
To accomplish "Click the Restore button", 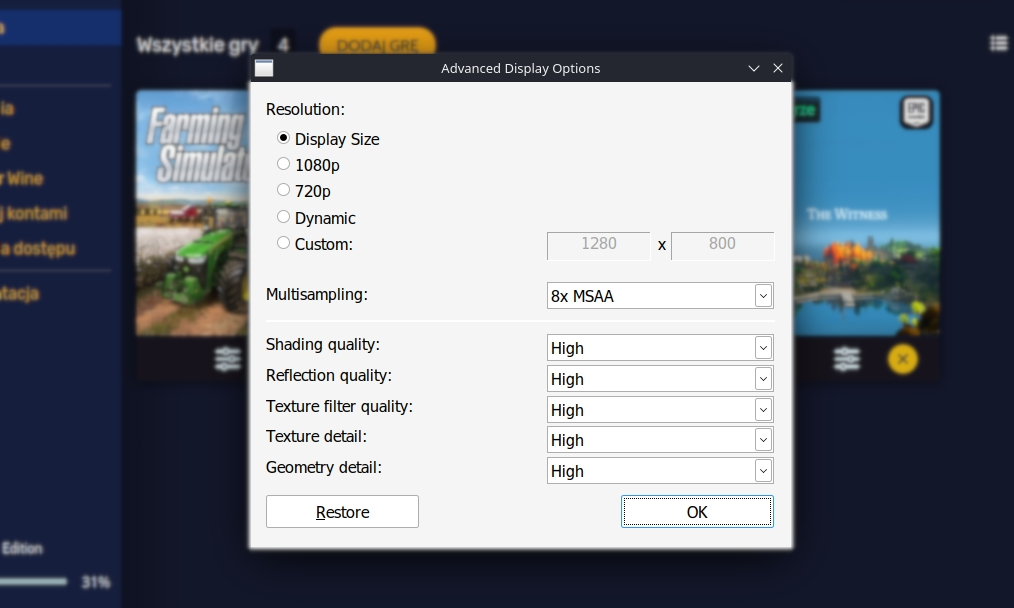I will 342,511.
